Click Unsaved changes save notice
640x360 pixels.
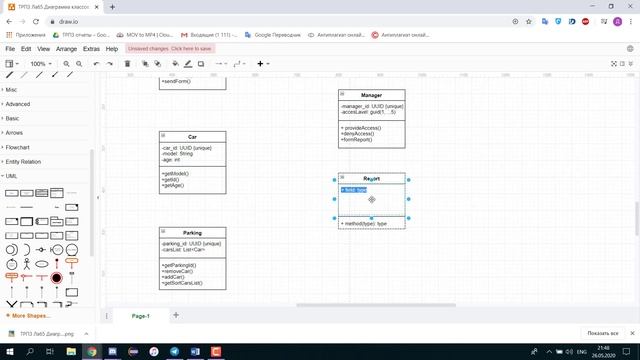pyautogui.click(x=170, y=49)
